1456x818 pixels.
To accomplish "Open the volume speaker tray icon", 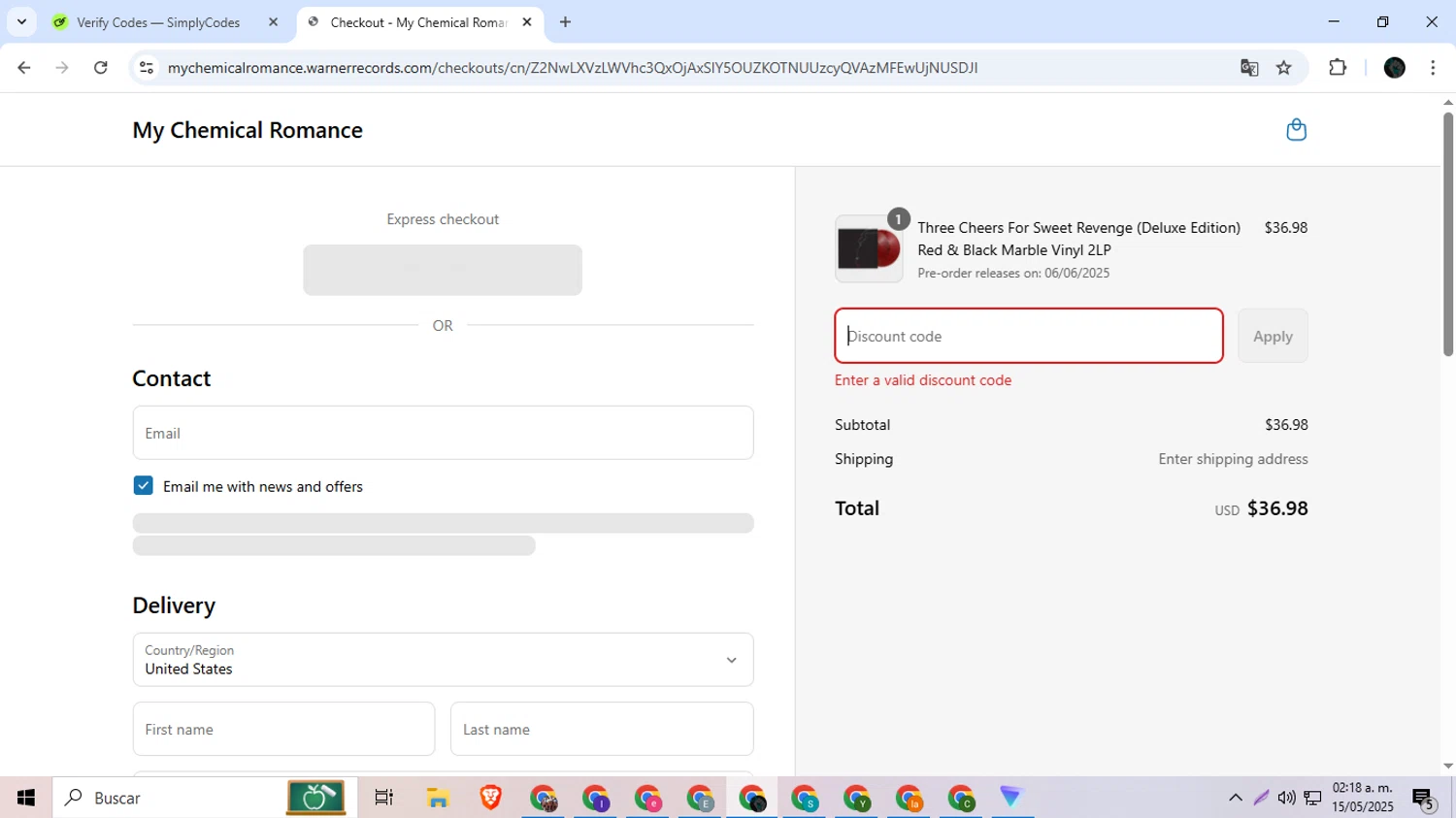I will pos(1286,798).
